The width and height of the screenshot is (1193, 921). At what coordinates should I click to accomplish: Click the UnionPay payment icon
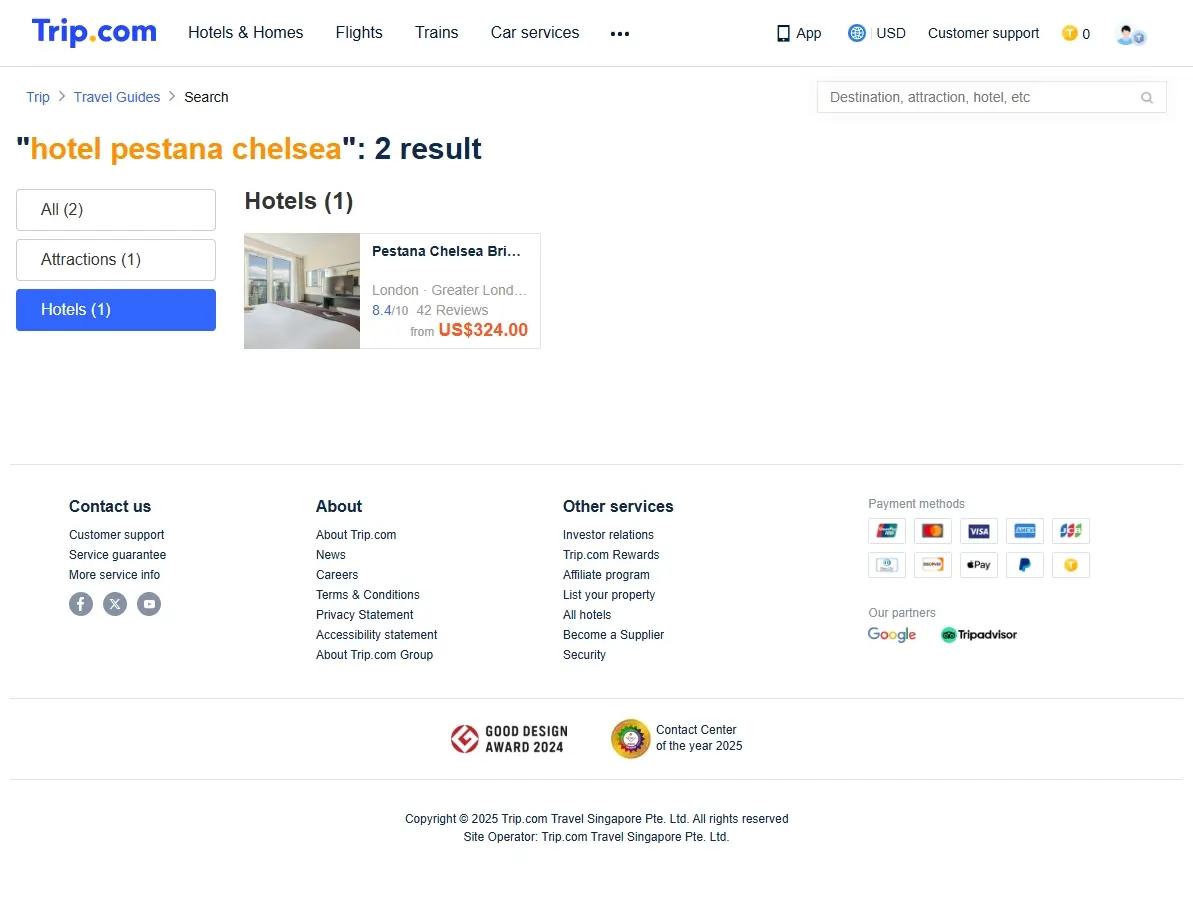pos(886,531)
